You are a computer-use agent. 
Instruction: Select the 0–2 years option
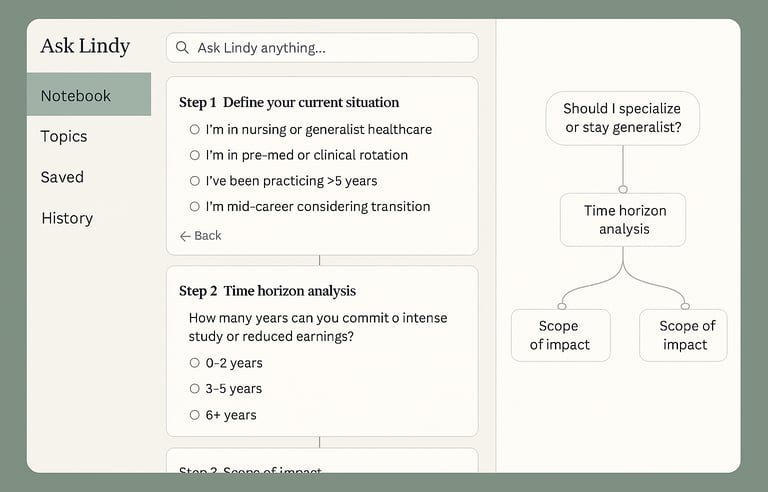click(x=194, y=364)
